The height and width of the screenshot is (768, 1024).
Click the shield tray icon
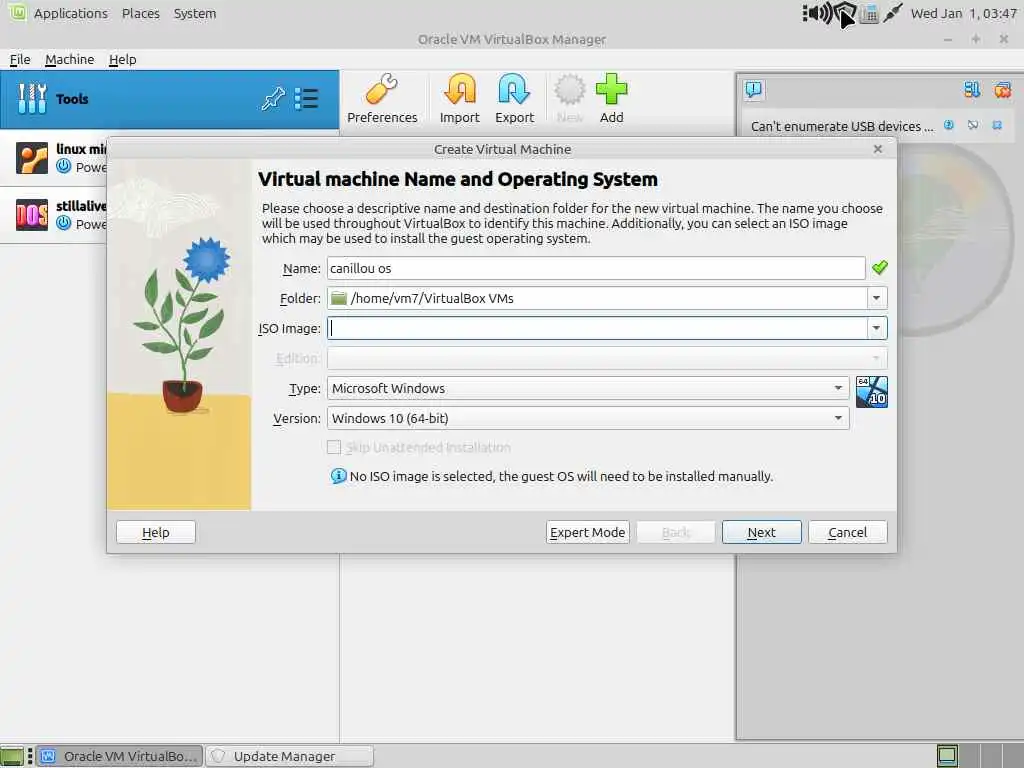pyautogui.click(x=844, y=14)
